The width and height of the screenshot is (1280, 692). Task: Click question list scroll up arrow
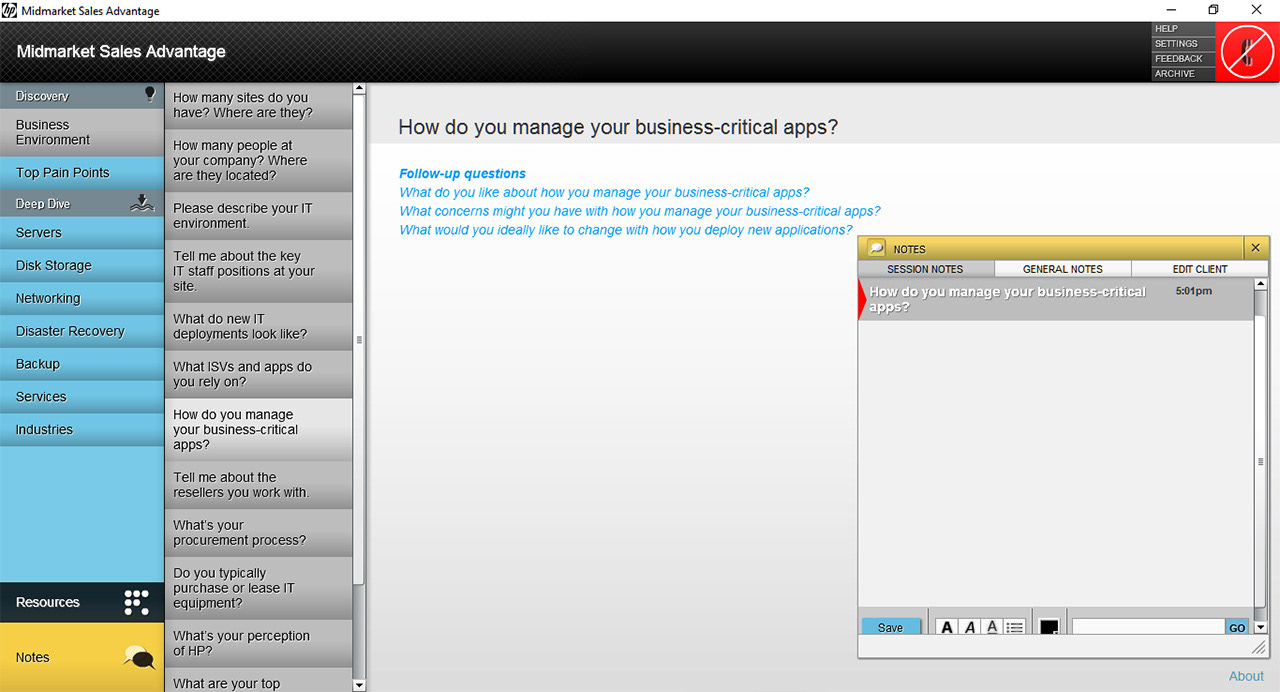coord(360,89)
